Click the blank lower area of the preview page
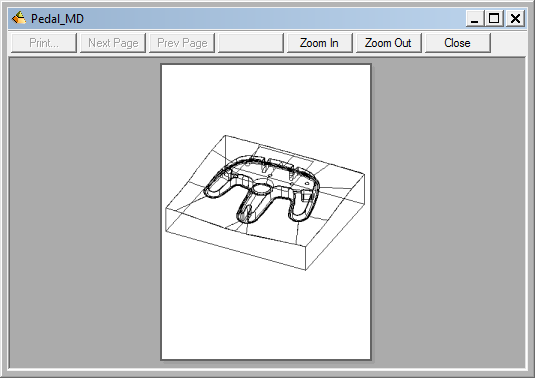Screen dimensions: 535x378 (x=266, y=314)
